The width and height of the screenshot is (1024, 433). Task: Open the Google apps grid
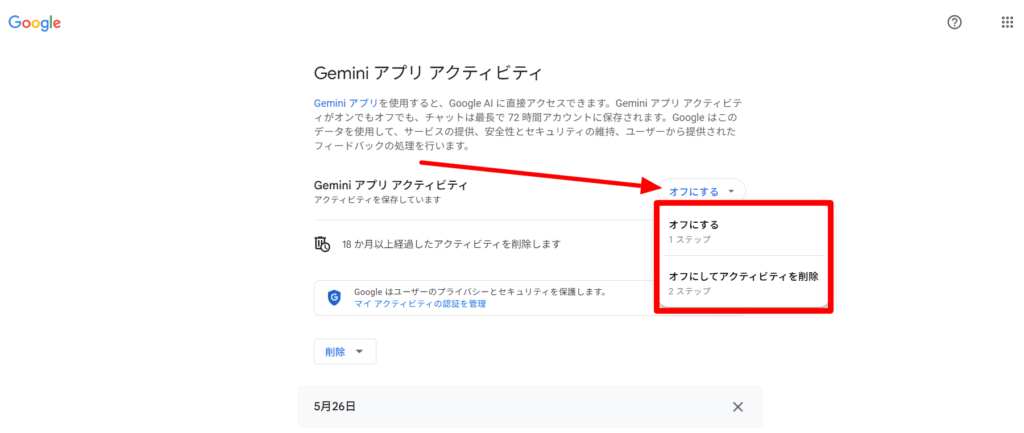tap(1007, 22)
